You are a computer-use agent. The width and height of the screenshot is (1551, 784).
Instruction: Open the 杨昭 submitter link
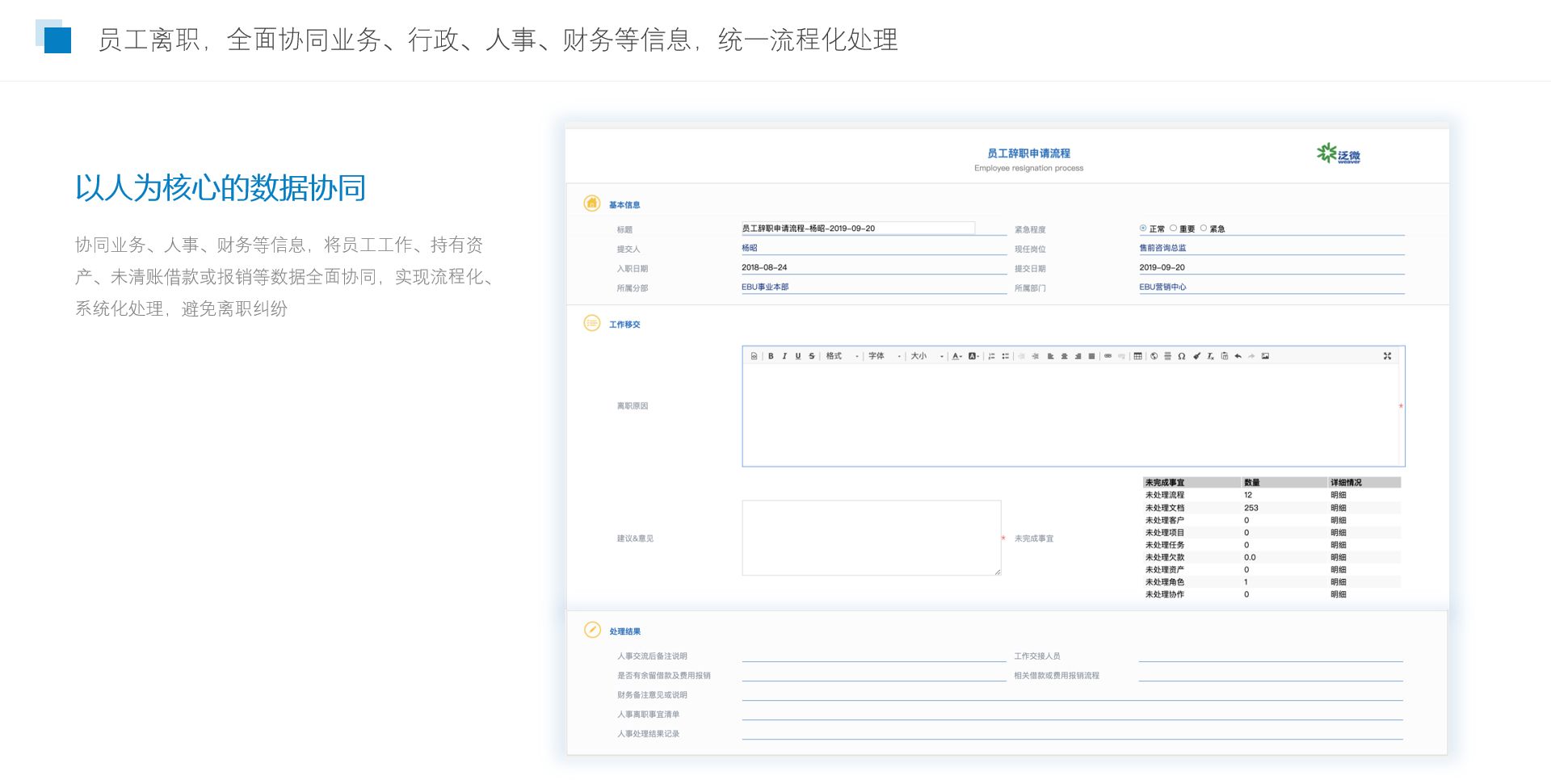click(750, 248)
